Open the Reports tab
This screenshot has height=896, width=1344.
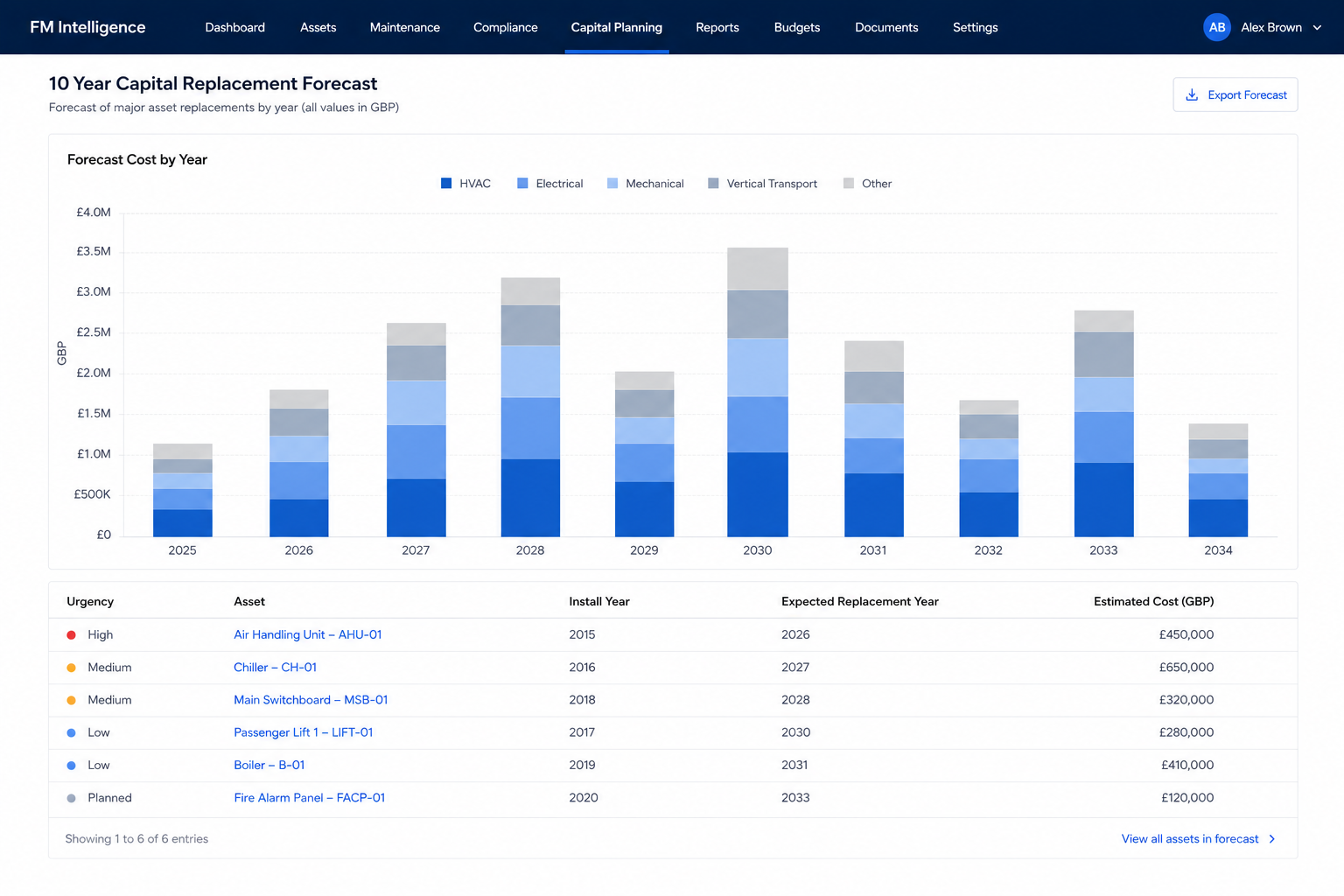717,27
